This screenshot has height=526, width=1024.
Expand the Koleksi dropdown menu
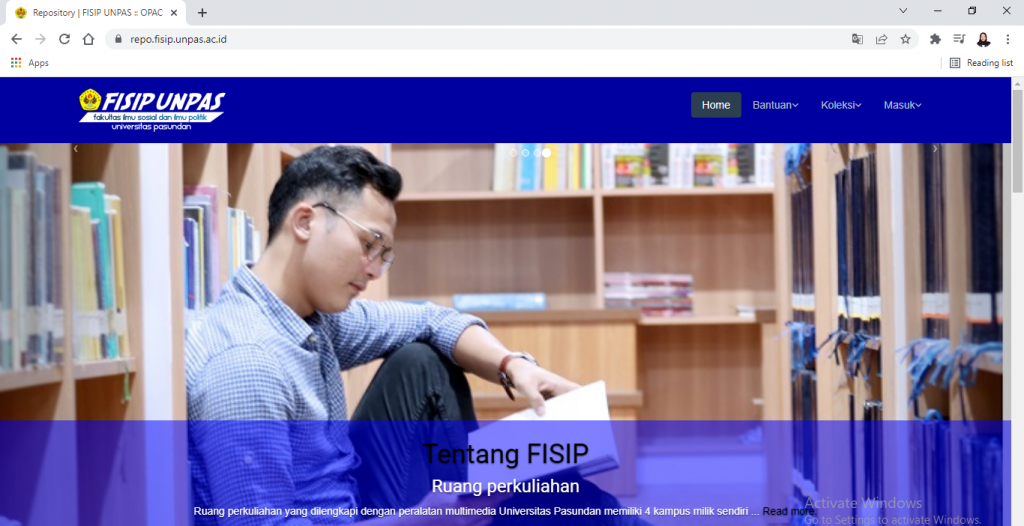[x=841, y=105]
